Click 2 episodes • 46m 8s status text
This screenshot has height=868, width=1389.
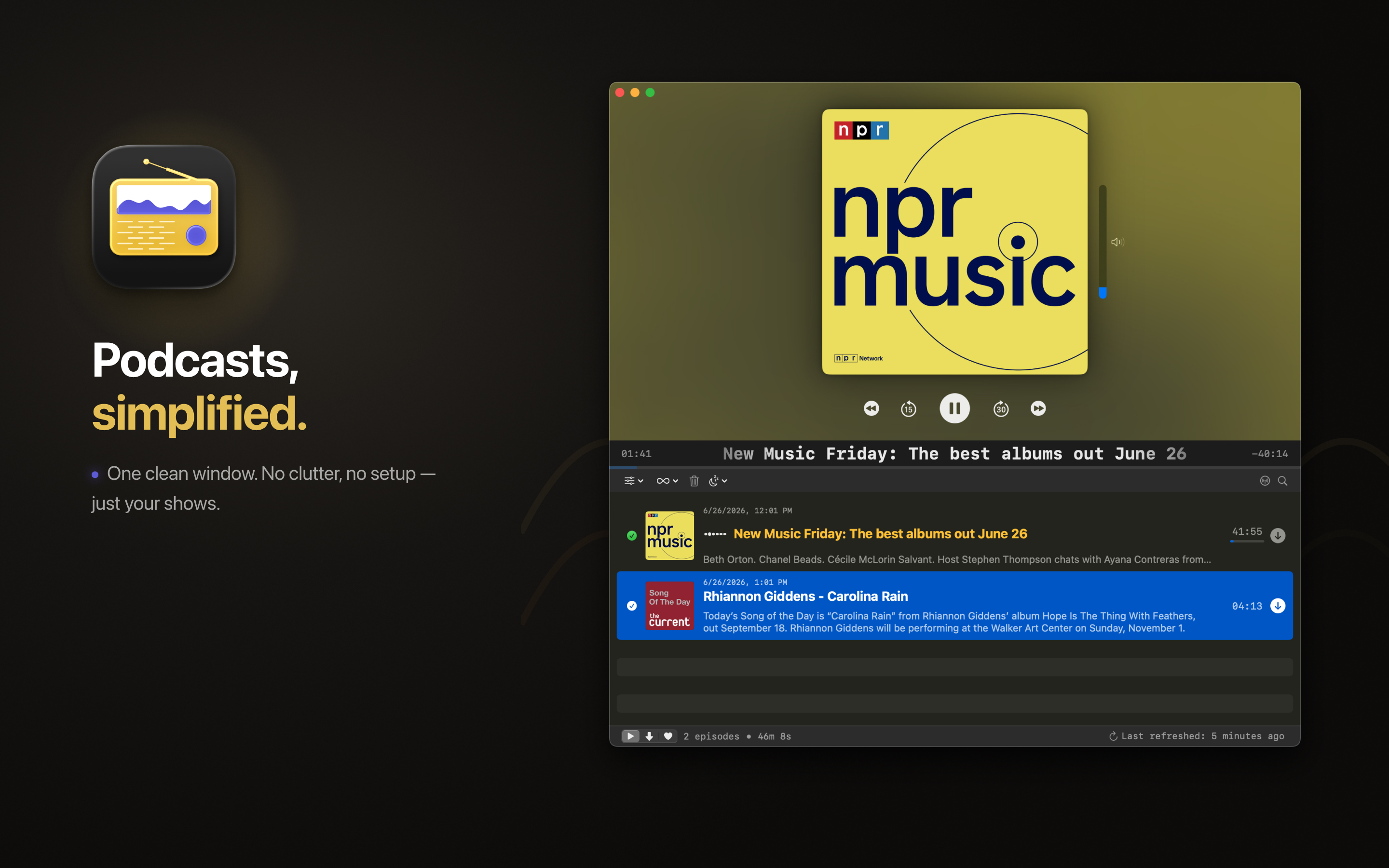click(737, 736)
